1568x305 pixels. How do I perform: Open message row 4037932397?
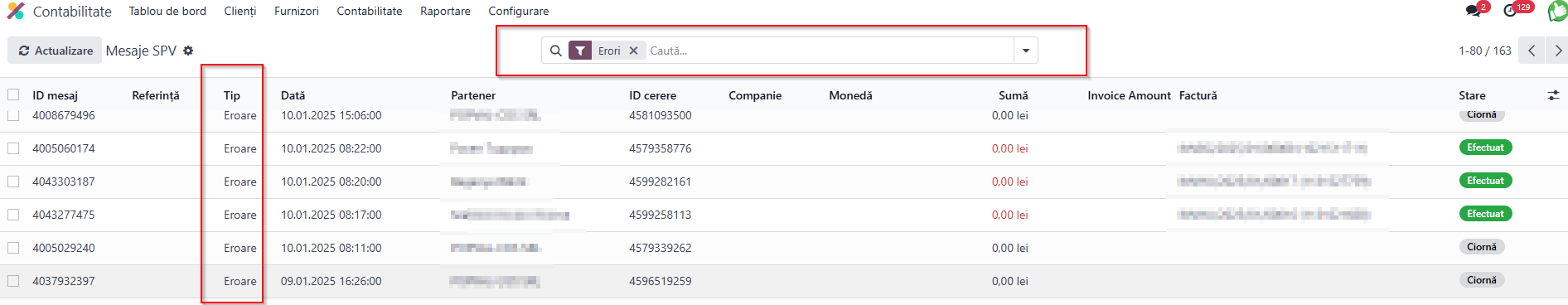pos(784,281)
